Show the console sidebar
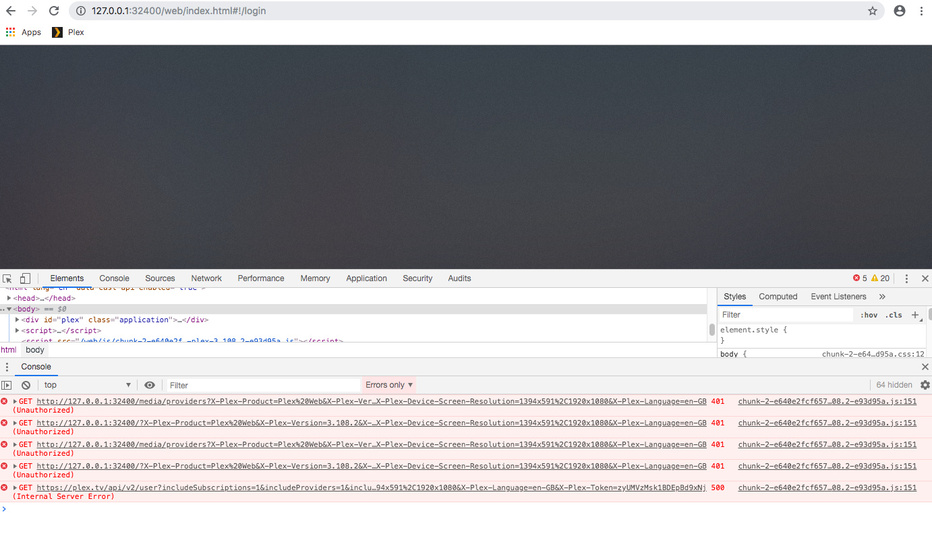932x536 pixels. [x=7, y=385]
